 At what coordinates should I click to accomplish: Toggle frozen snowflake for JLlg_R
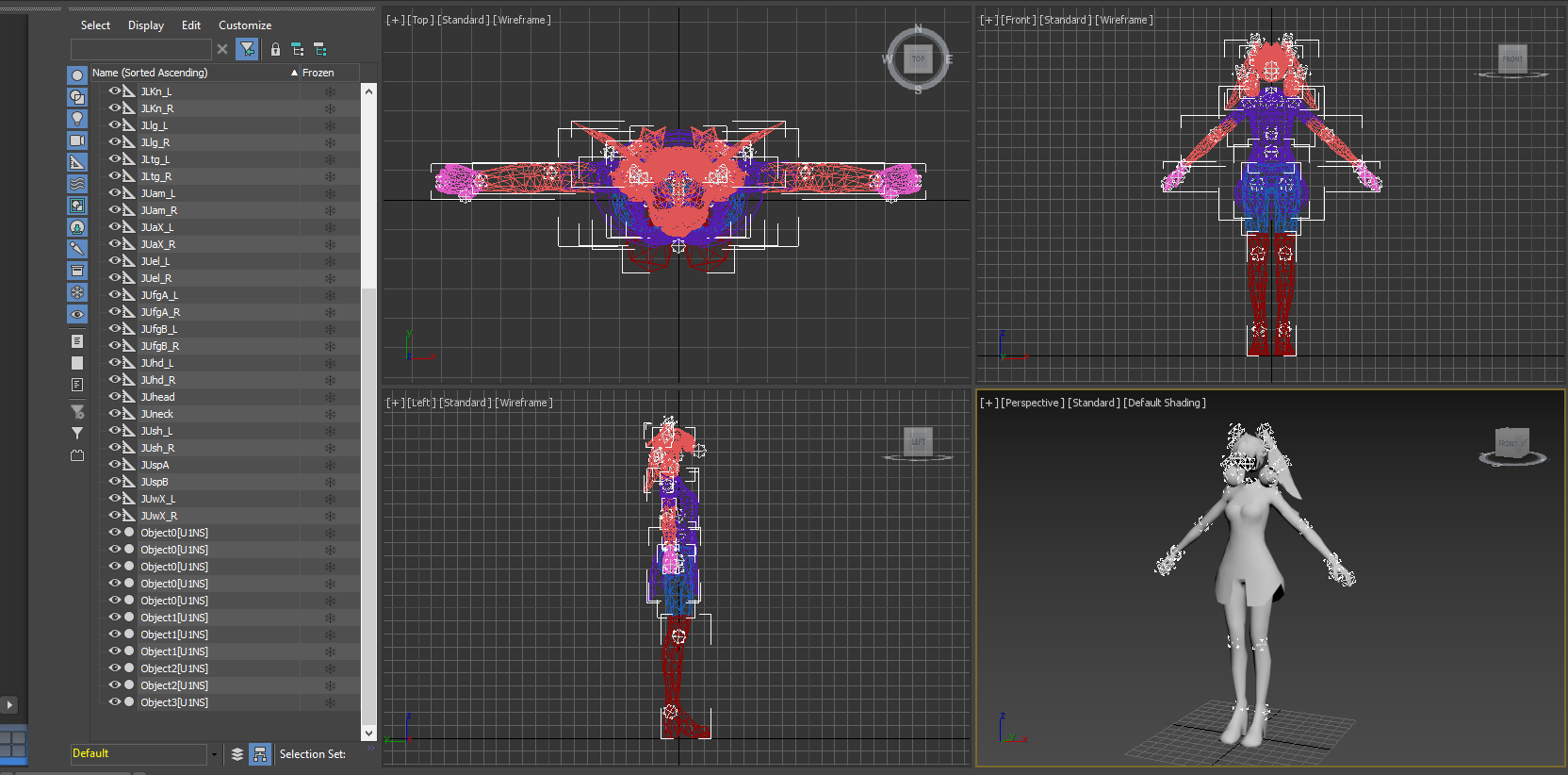[330, 142]
